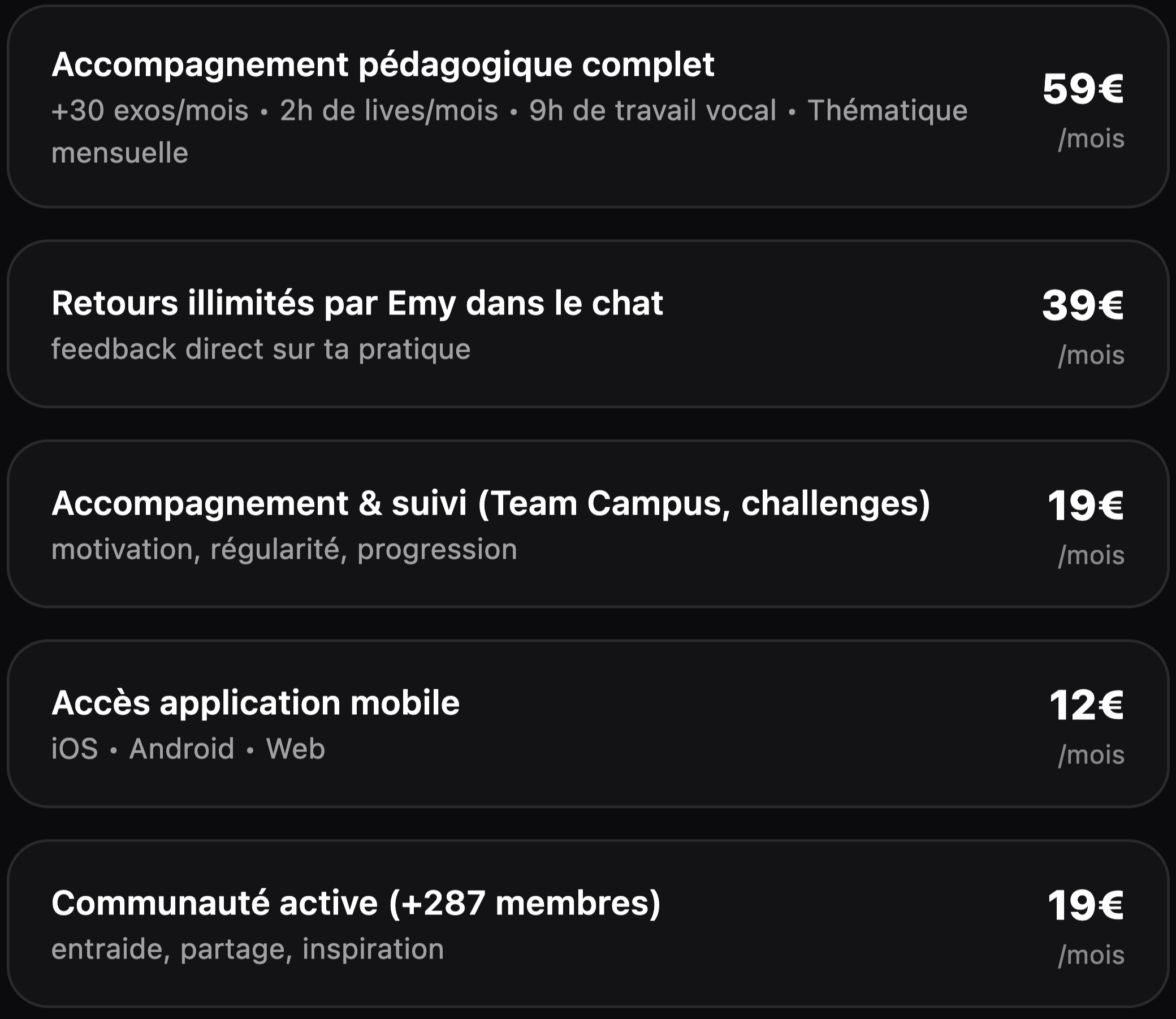This screenshot has width=1176, height=1019.
Task: Click "feedback direct sur ta pratique" subtitle
Action: [261, 348]
